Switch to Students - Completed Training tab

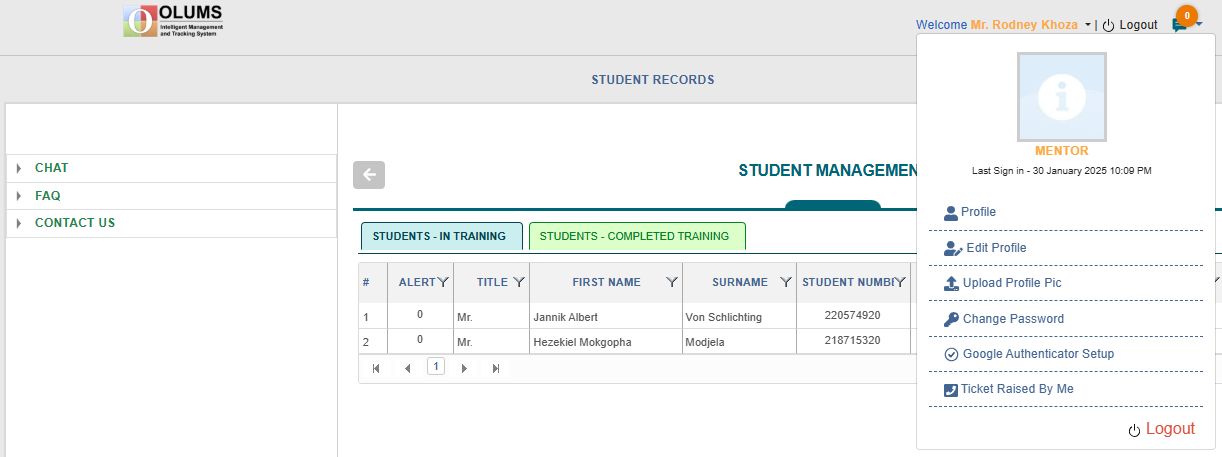637,236
